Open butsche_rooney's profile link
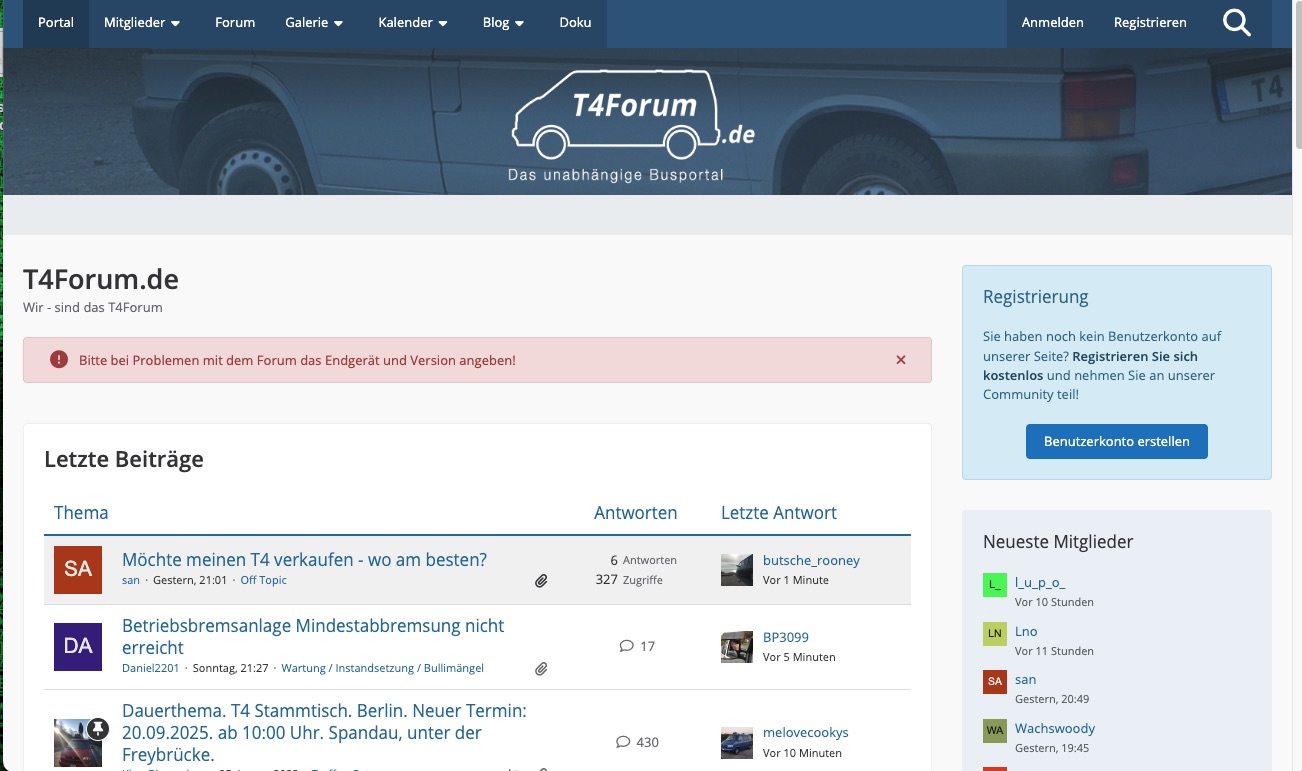Viewport: 1302px width, 771px height. pyautogui.click(x=811, y=560)
